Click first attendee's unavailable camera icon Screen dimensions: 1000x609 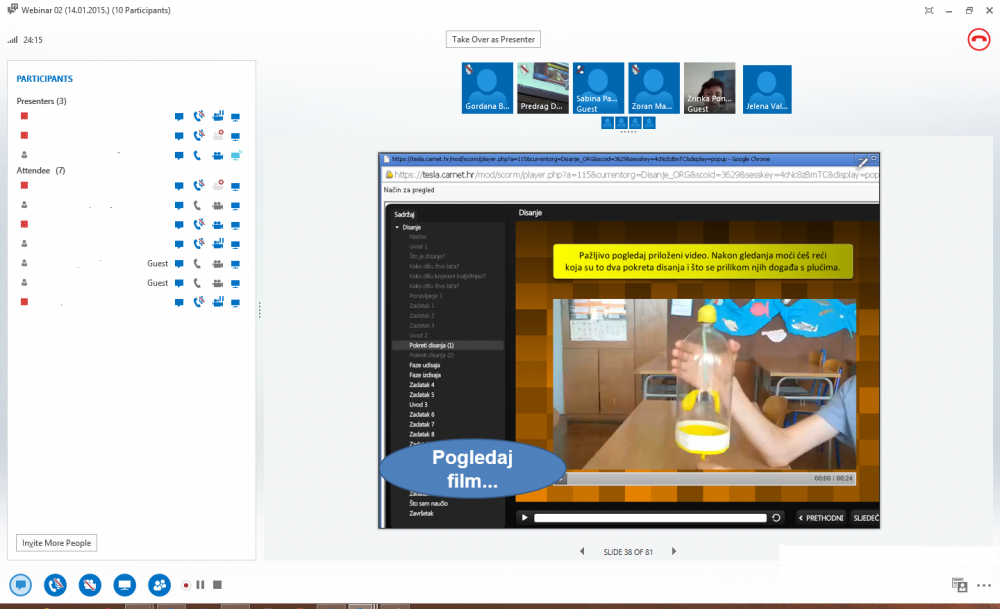tap(218, 186)
